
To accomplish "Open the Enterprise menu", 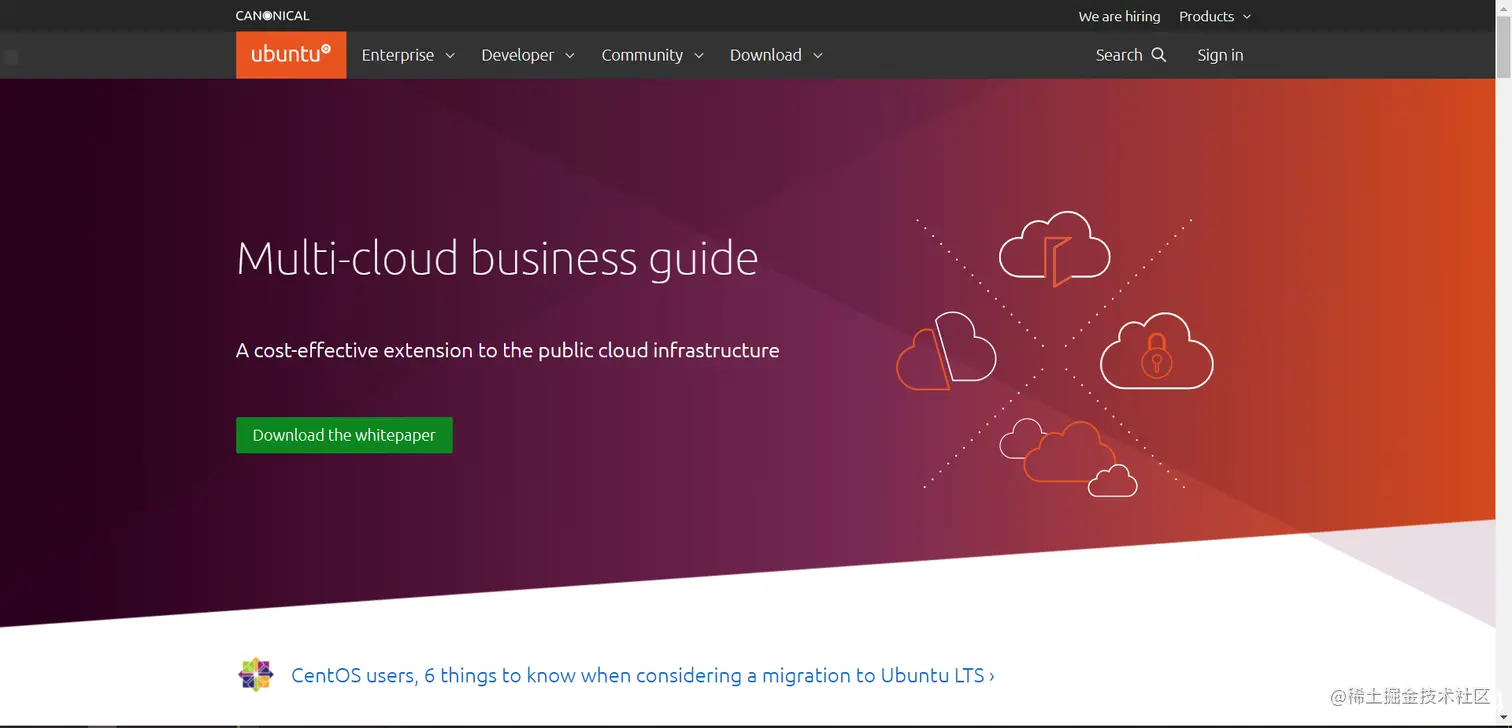I will tap(408, 55).
